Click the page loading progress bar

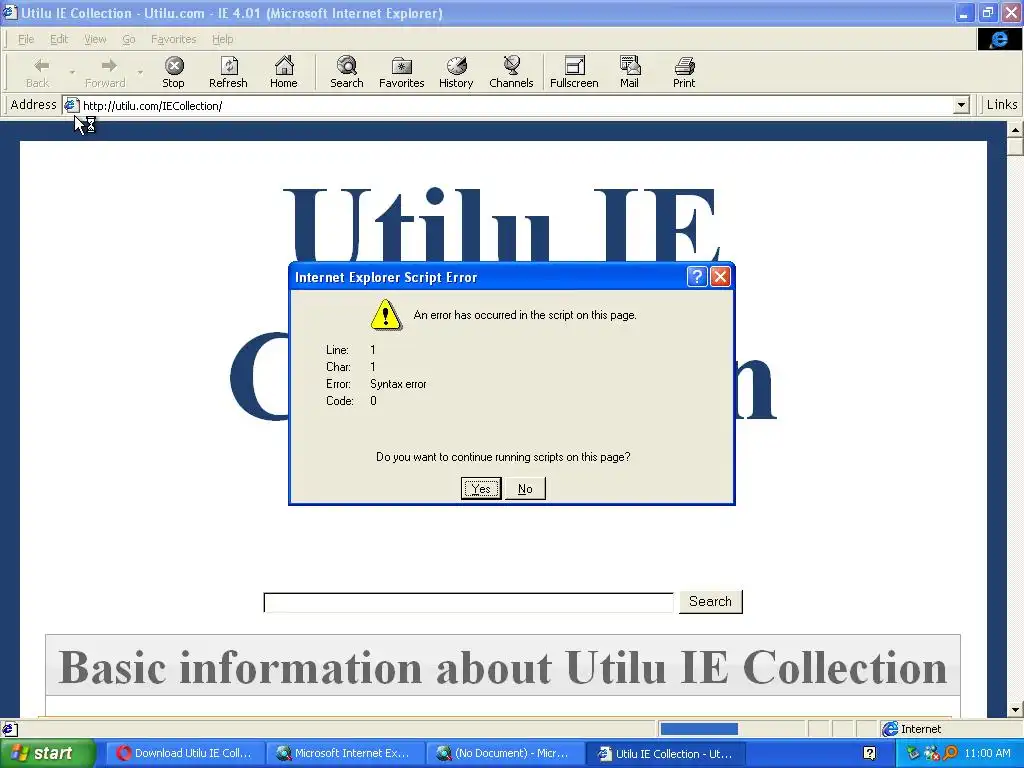click(x=731, y=729)
